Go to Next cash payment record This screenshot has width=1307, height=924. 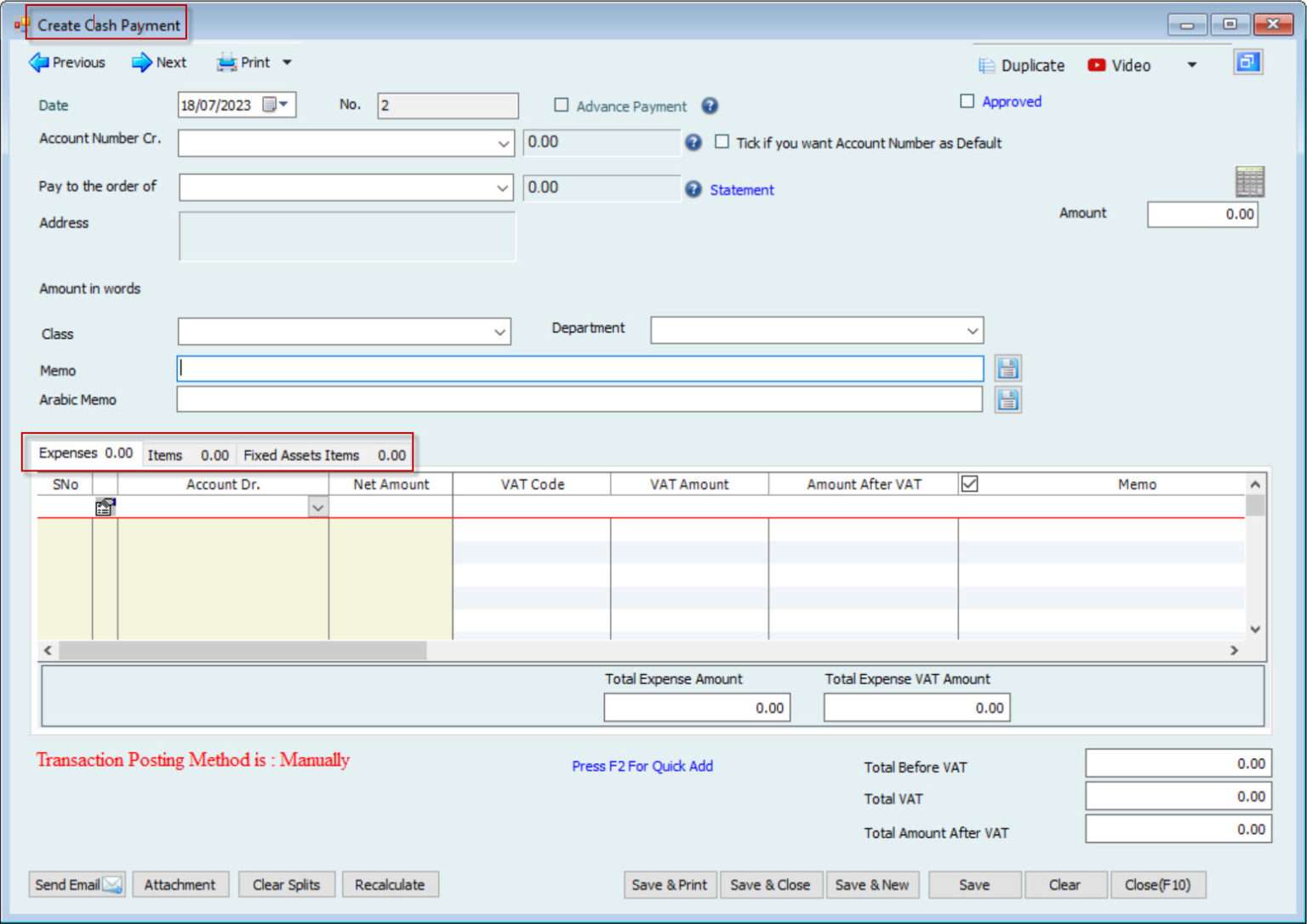coord(159,62)
